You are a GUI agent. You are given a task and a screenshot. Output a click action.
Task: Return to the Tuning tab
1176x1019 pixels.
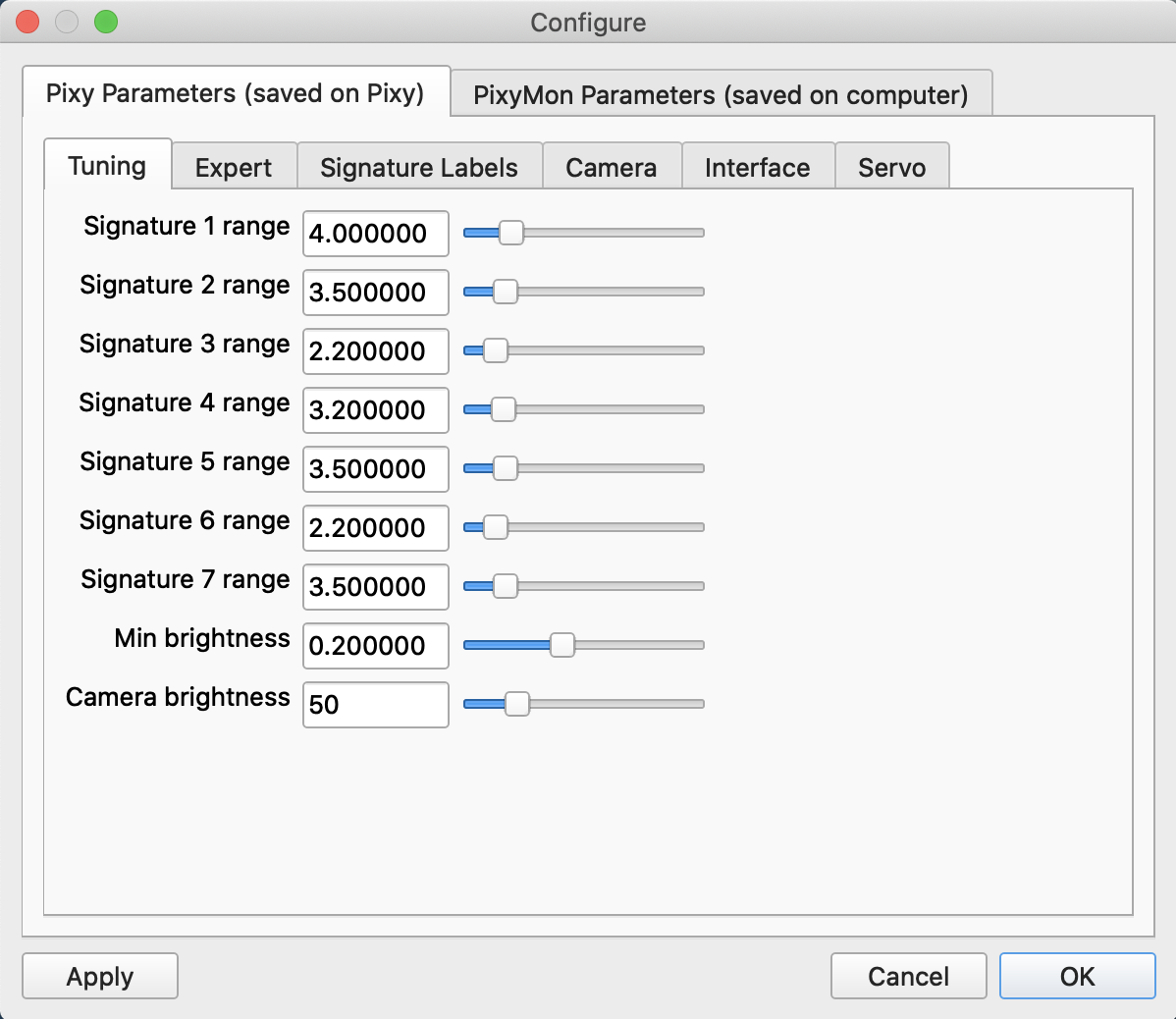[107, 167]
